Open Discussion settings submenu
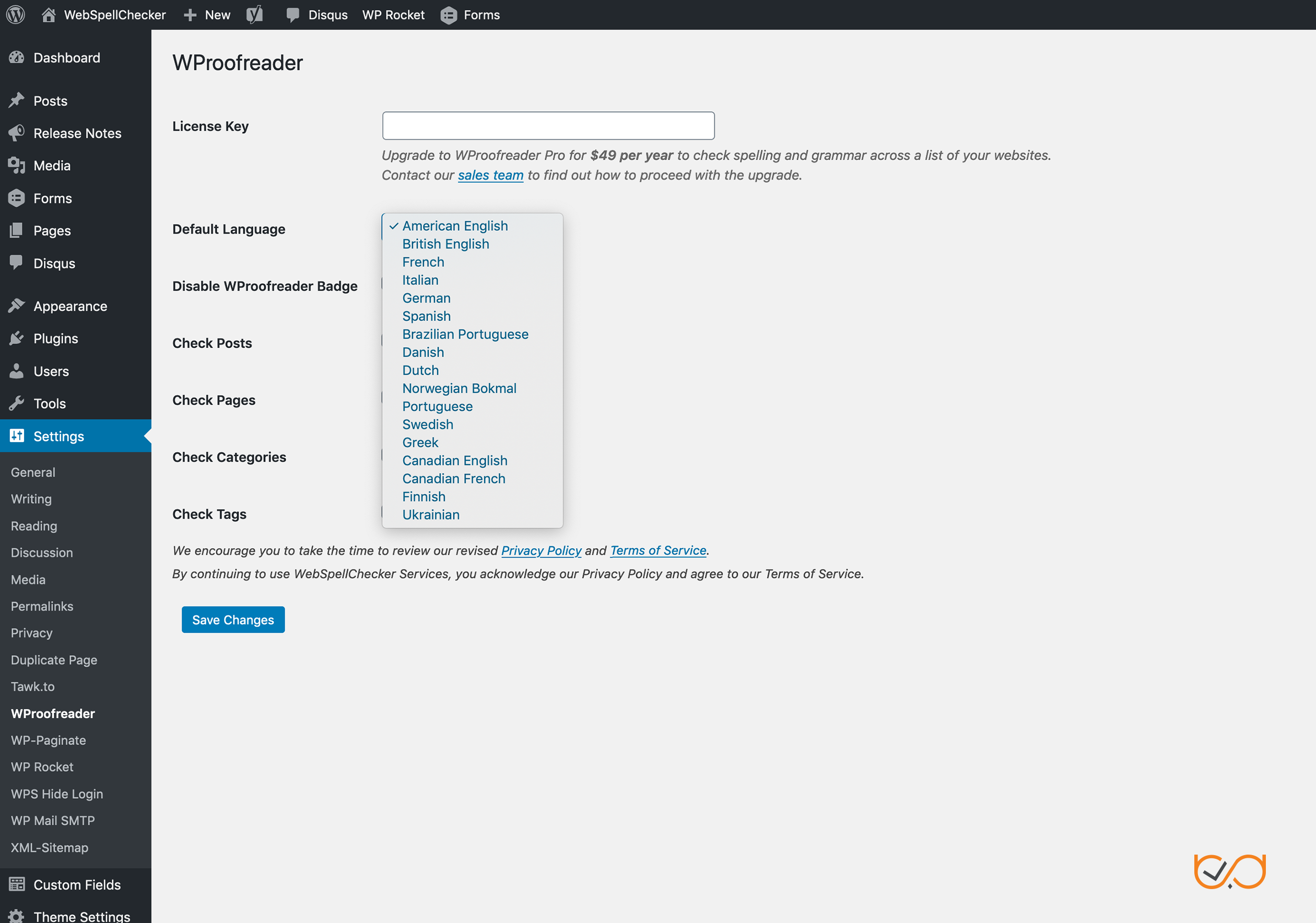 click(42, 552)
